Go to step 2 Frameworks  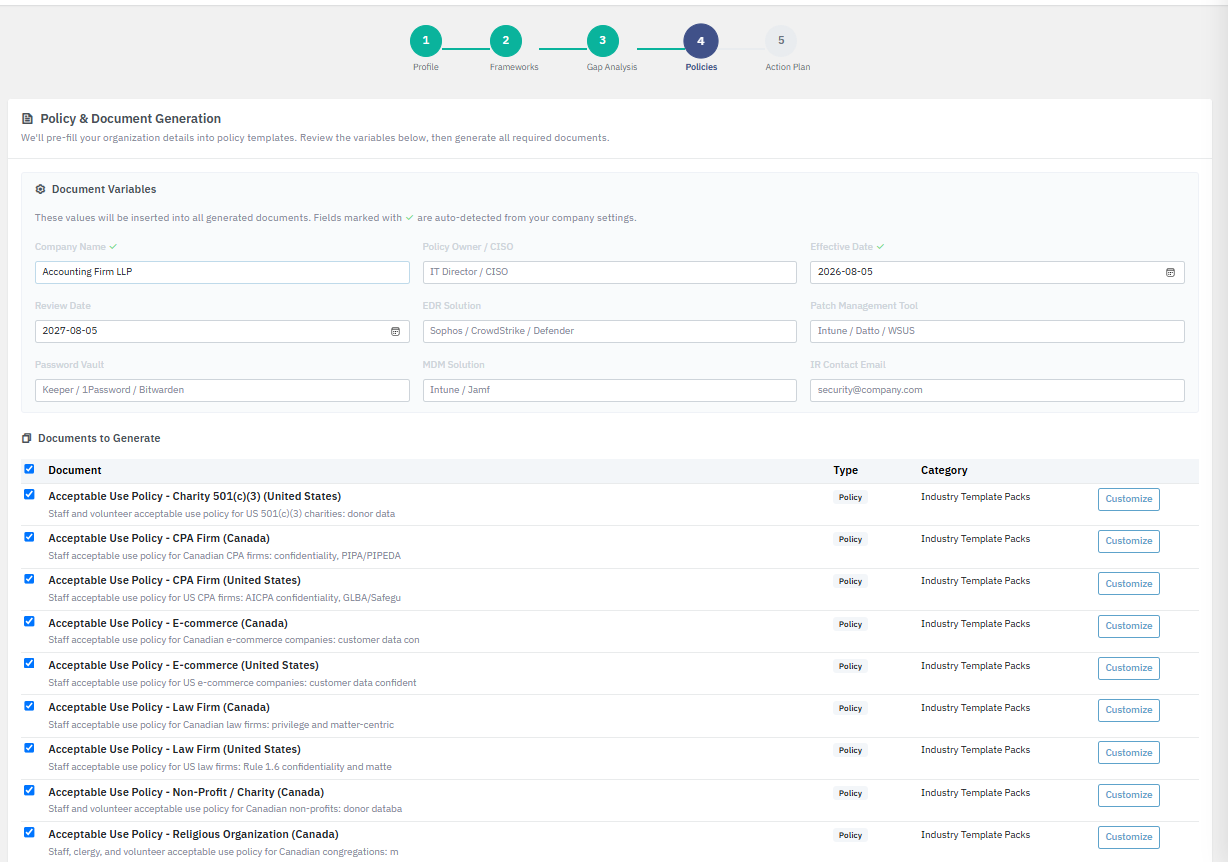(x=505, y=41)
